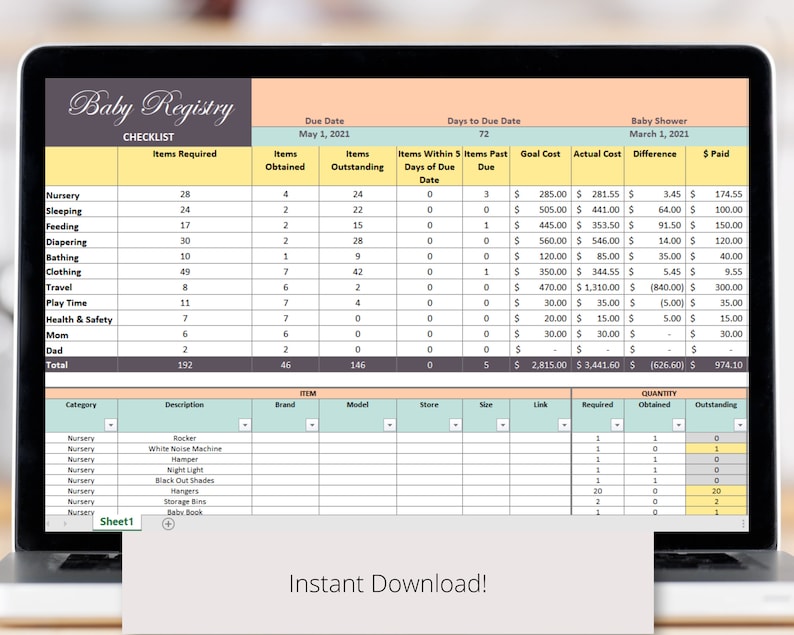The height and width of the screenshot is (635, 794).
Task: Click total actual cost 3,441.60
Action: [598, 365]
